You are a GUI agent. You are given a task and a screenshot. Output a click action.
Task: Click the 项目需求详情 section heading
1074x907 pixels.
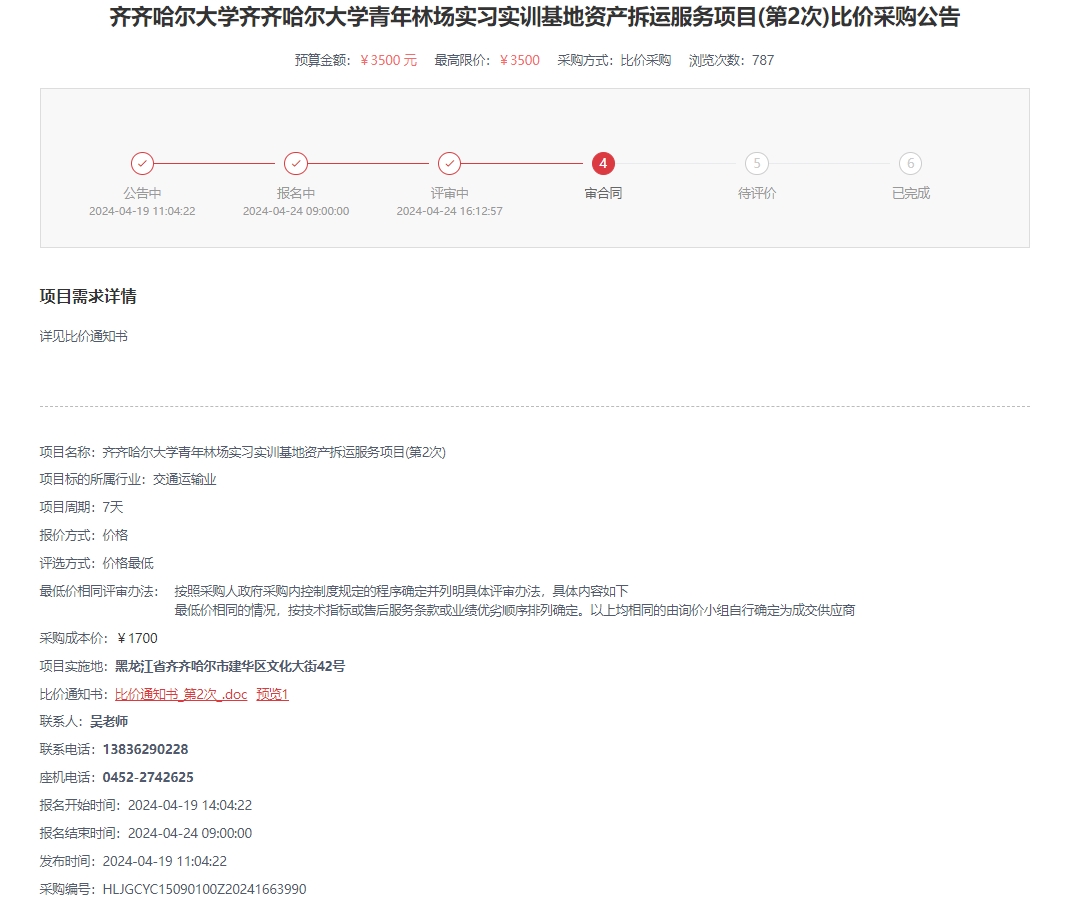[x=88, y=296]
